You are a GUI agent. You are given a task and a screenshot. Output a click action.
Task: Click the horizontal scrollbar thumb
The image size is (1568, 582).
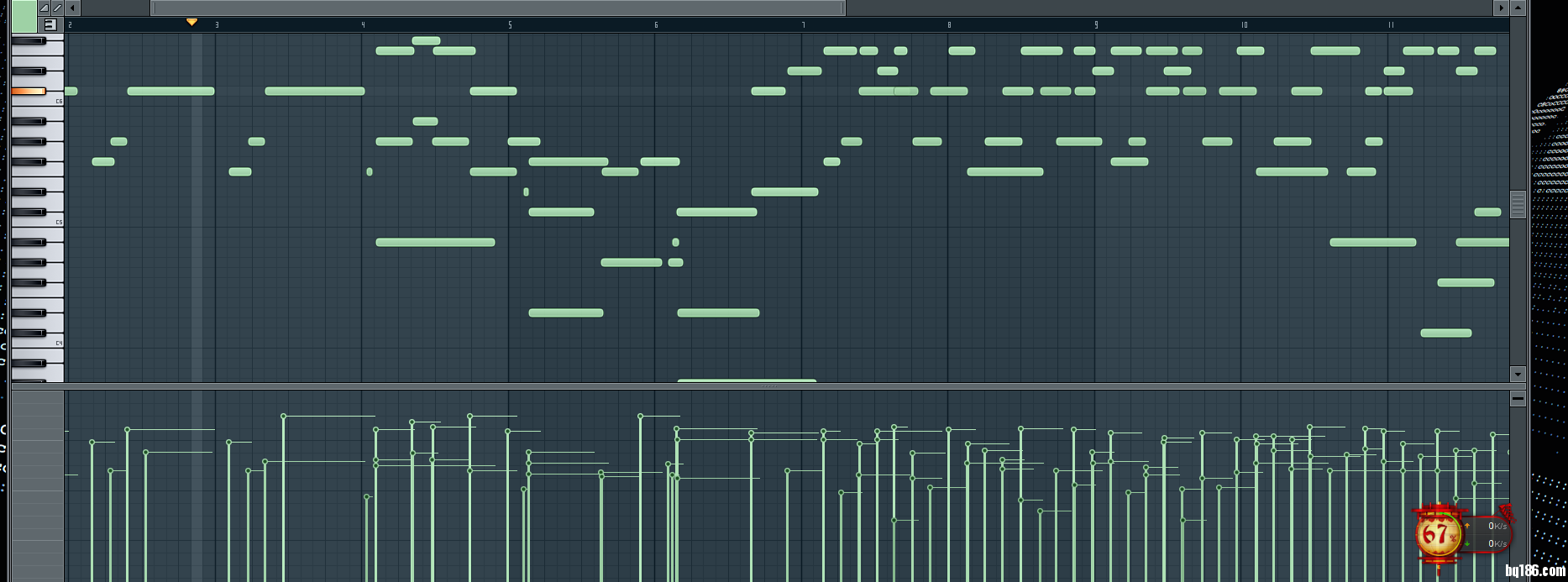[x=497, y=8]
